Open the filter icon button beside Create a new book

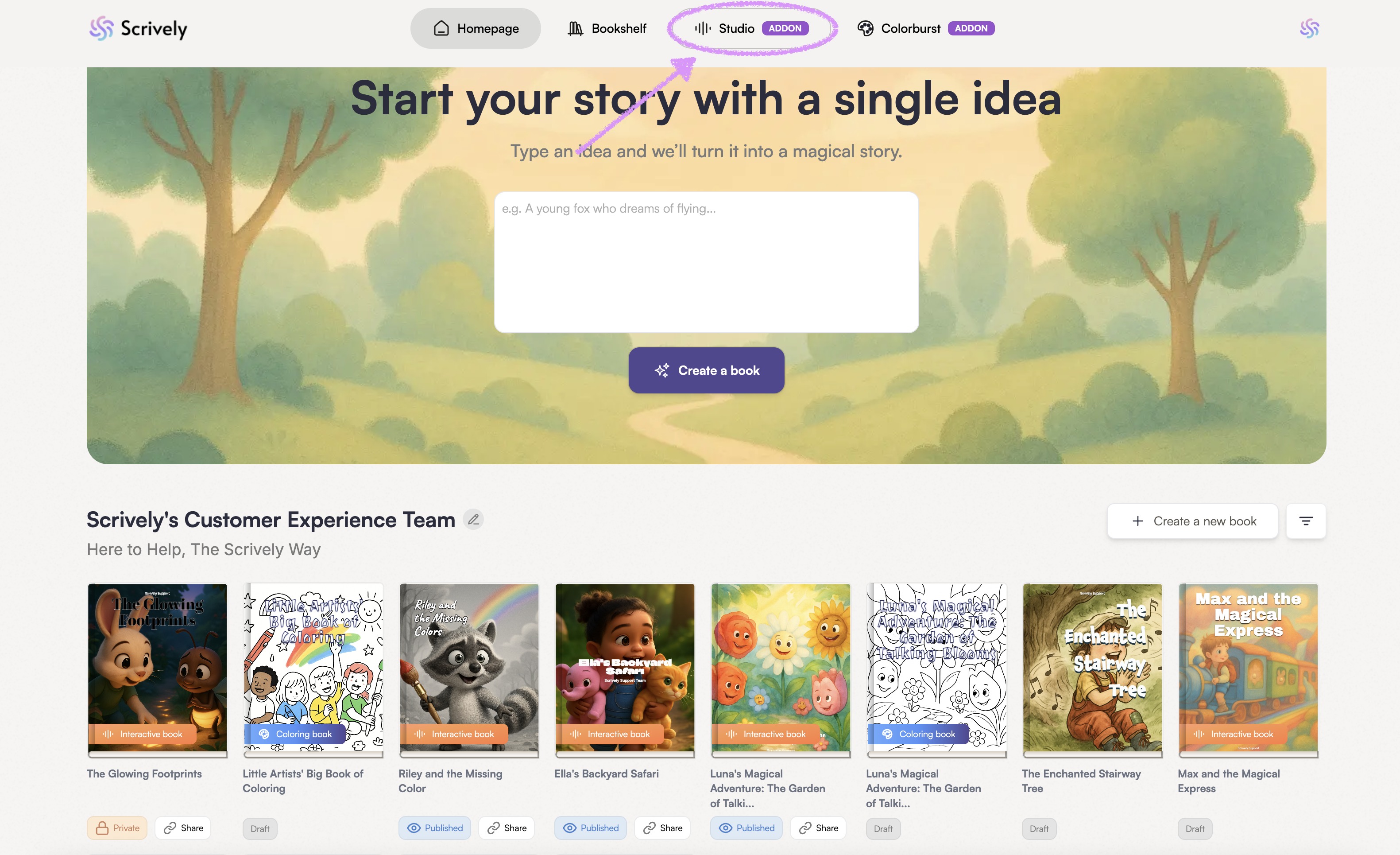click(x=1306, y=521)
